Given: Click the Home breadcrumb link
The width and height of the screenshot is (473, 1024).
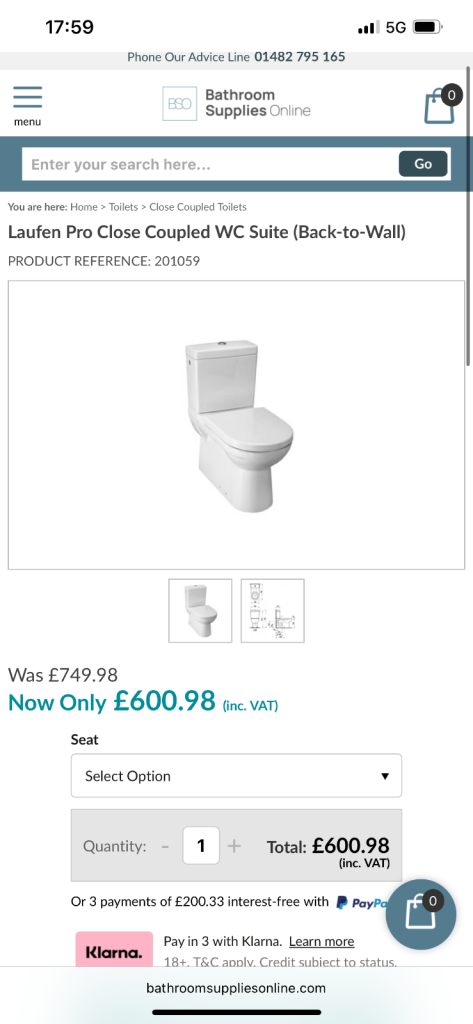Looking at the screenshot, I should point(84,207).
